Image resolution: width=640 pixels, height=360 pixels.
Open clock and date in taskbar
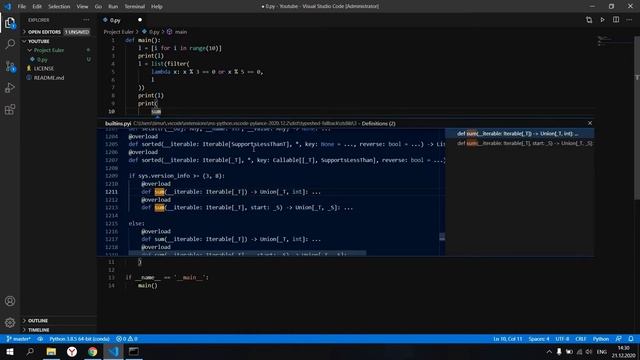pyautogui.click(x=623, y=351)
